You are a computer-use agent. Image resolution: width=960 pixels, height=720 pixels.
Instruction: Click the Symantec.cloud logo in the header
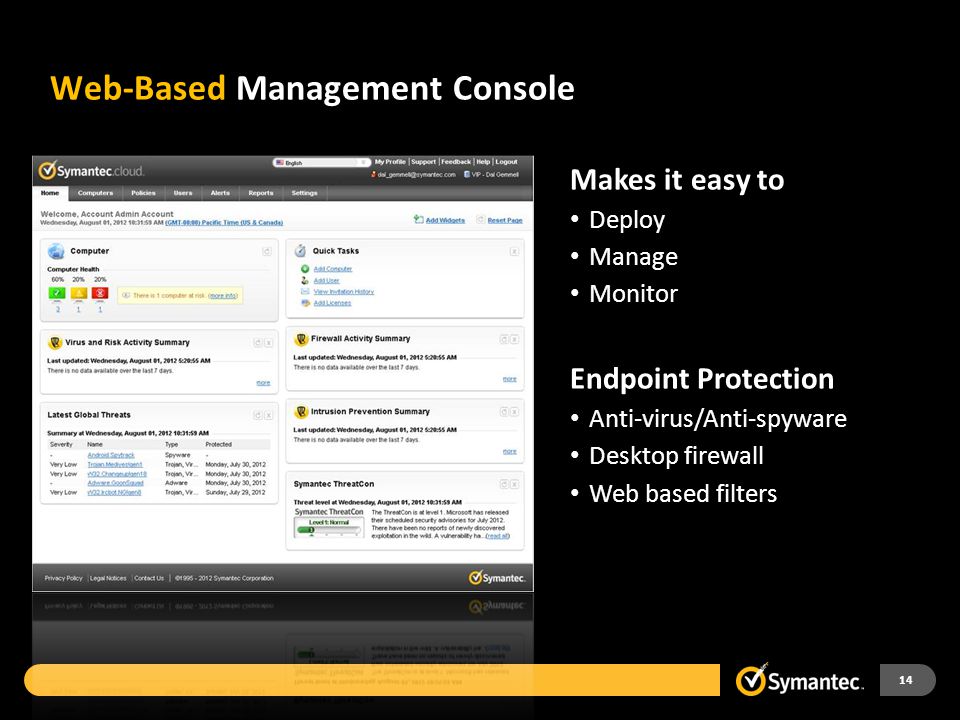pos(91,171)
